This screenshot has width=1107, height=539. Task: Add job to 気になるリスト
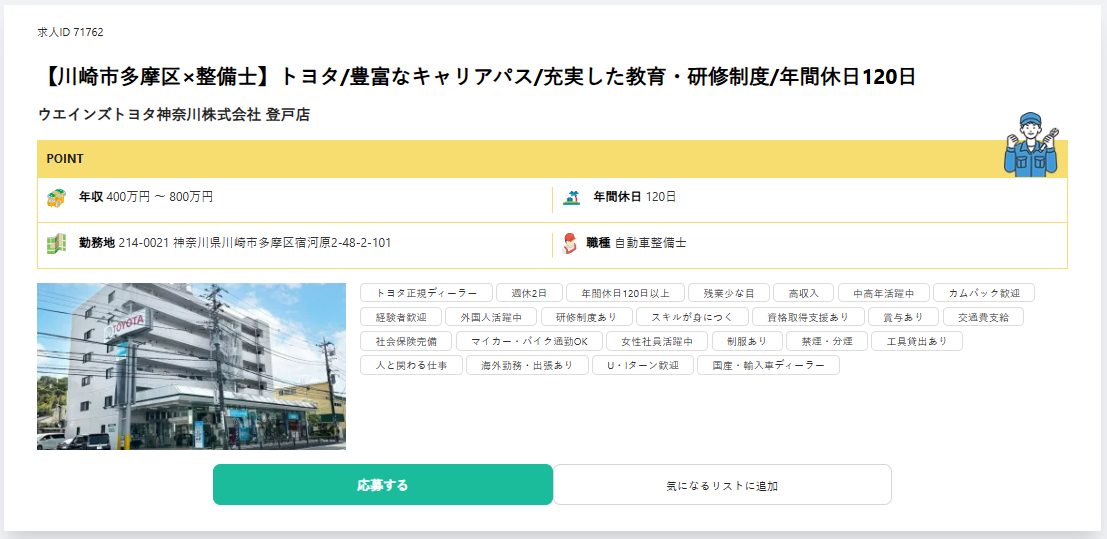click(x=722, y=485)
